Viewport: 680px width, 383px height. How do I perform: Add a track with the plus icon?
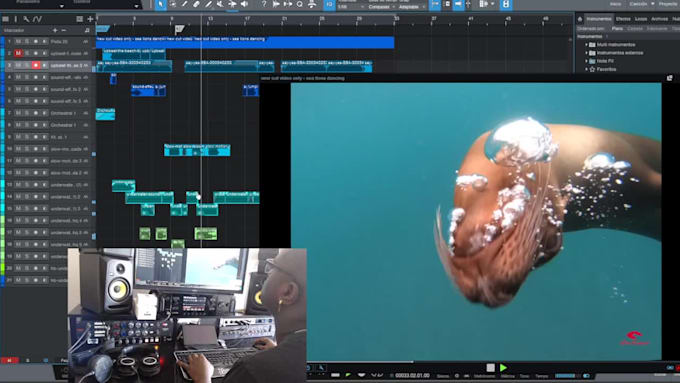pyautogui.click(x=90, y=19)
